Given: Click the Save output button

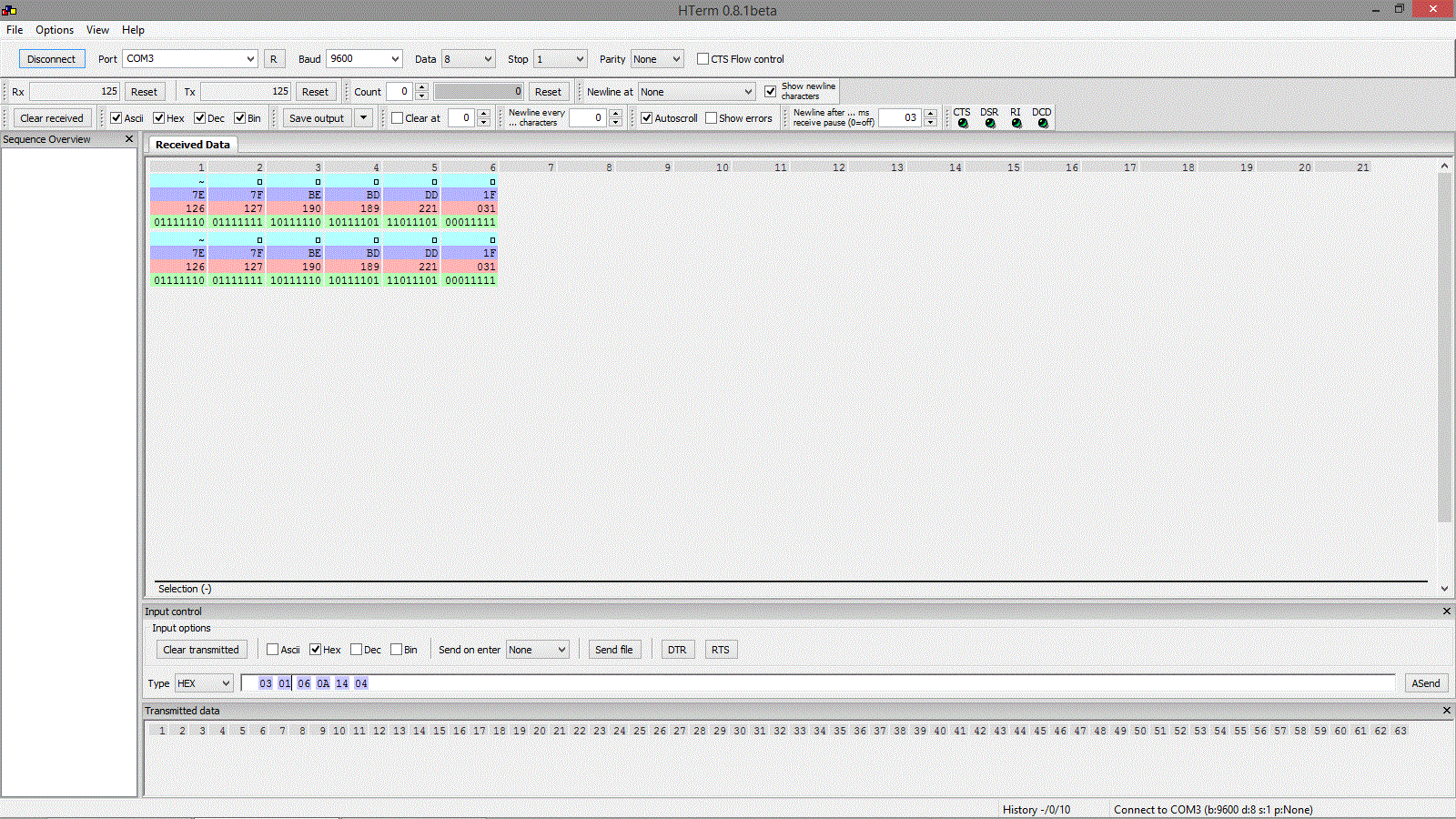Looking at the screenshot, I should tap(317, 118).
